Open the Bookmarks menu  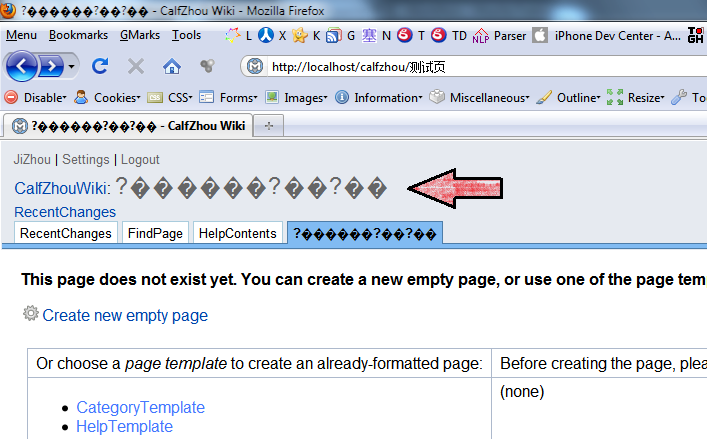[78, 35]
